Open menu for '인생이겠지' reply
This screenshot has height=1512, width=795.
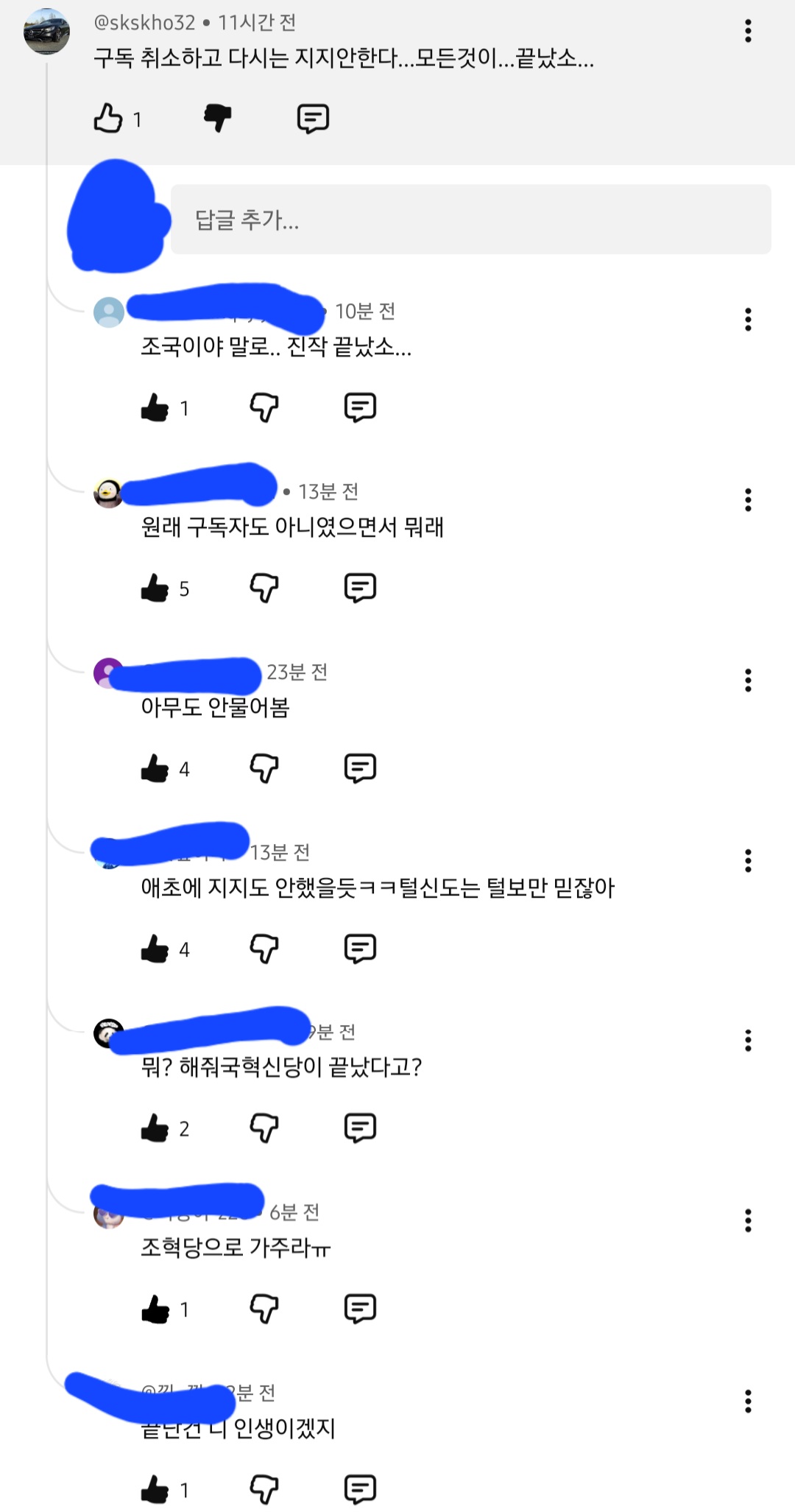(x=748, y=1401)
